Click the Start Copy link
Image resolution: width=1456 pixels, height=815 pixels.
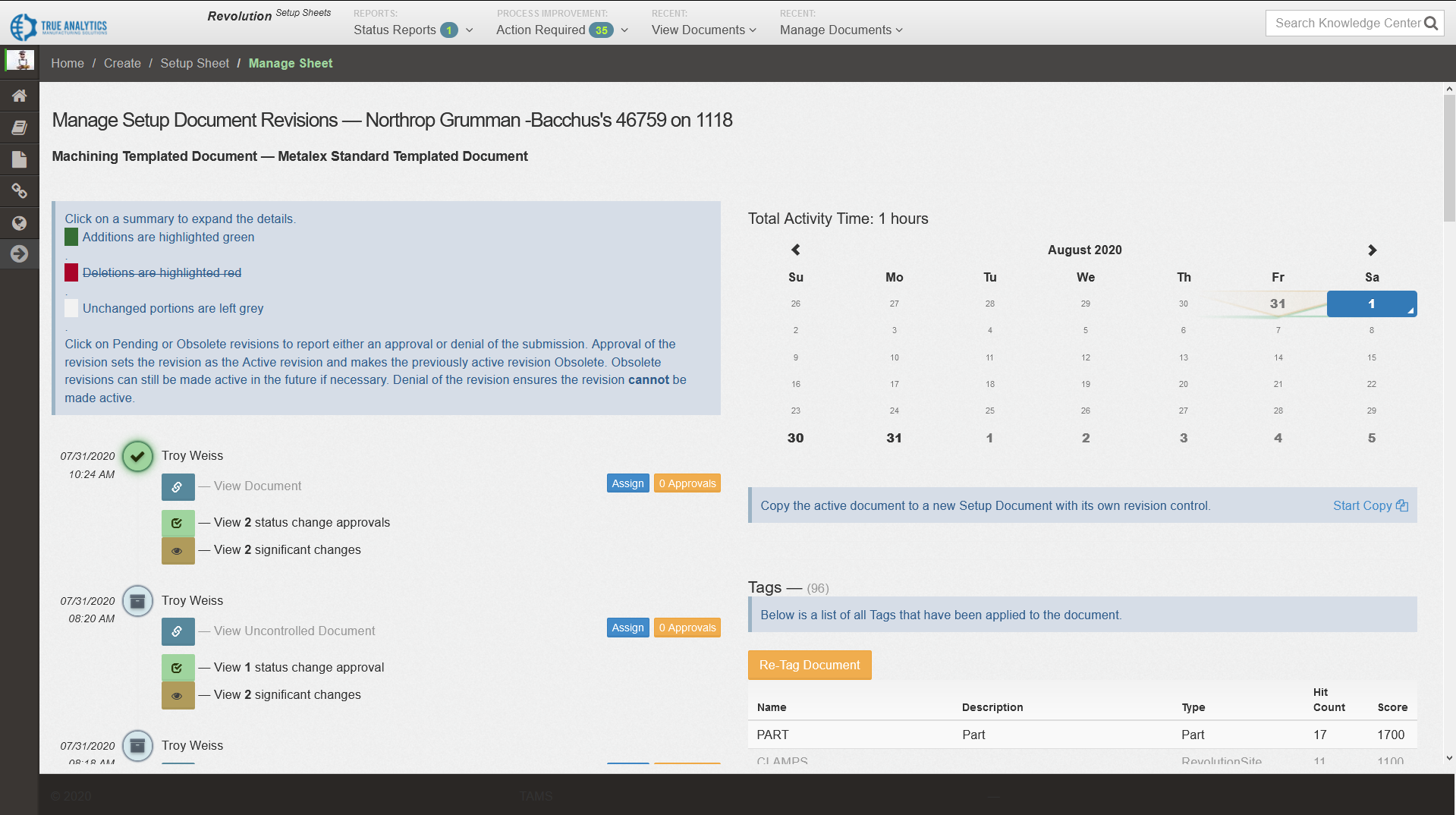pyautogui.click(x=1363, y=505)
